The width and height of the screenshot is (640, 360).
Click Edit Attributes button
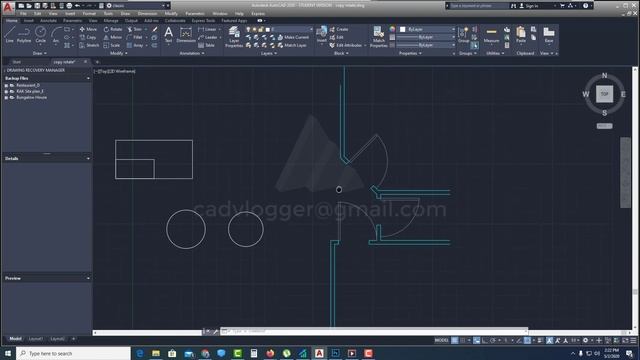tap(346, 45)
